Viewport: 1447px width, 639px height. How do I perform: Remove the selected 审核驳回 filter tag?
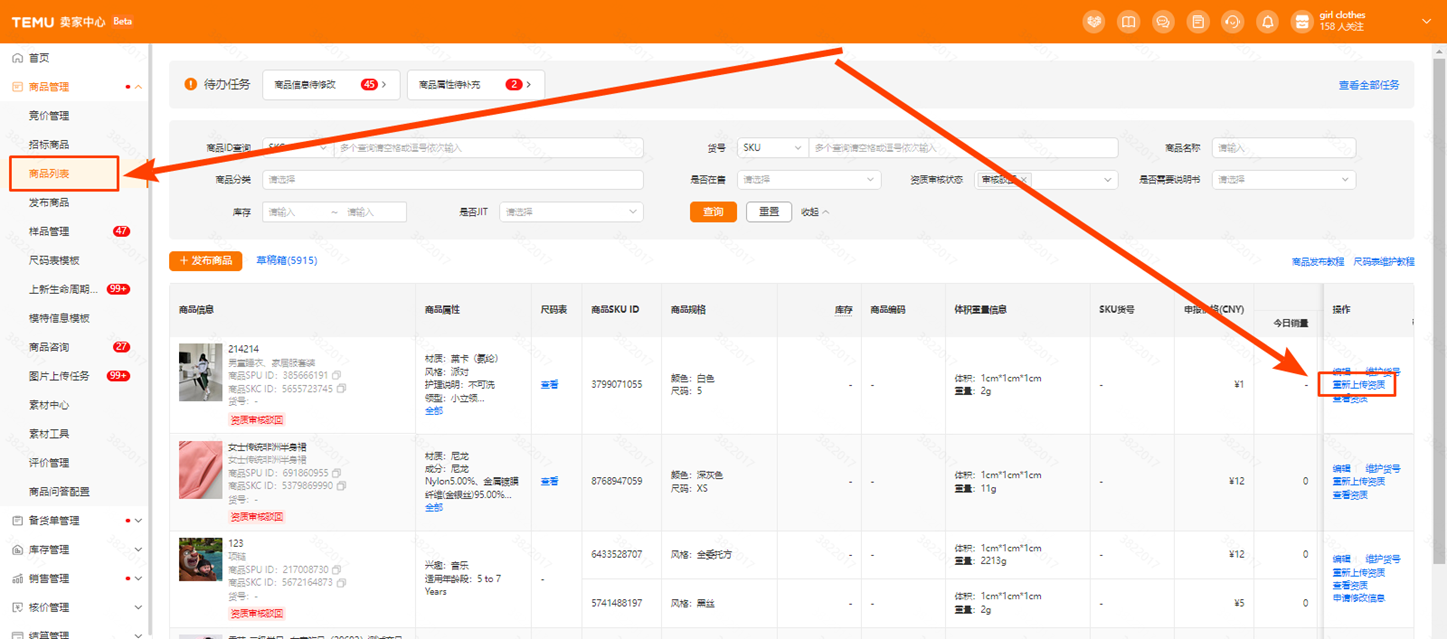1024,180
